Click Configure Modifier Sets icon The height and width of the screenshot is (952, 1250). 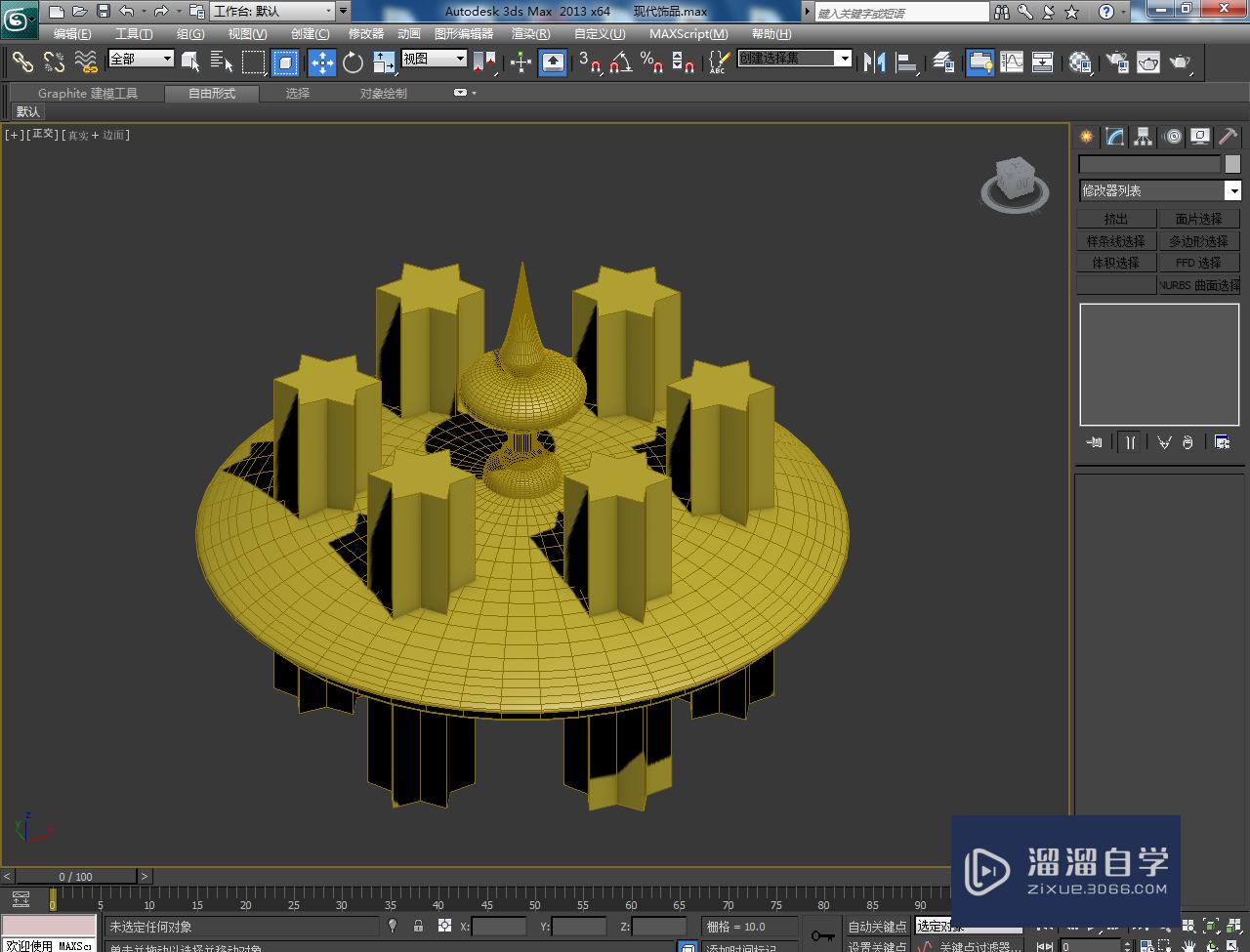[1222, 442]
